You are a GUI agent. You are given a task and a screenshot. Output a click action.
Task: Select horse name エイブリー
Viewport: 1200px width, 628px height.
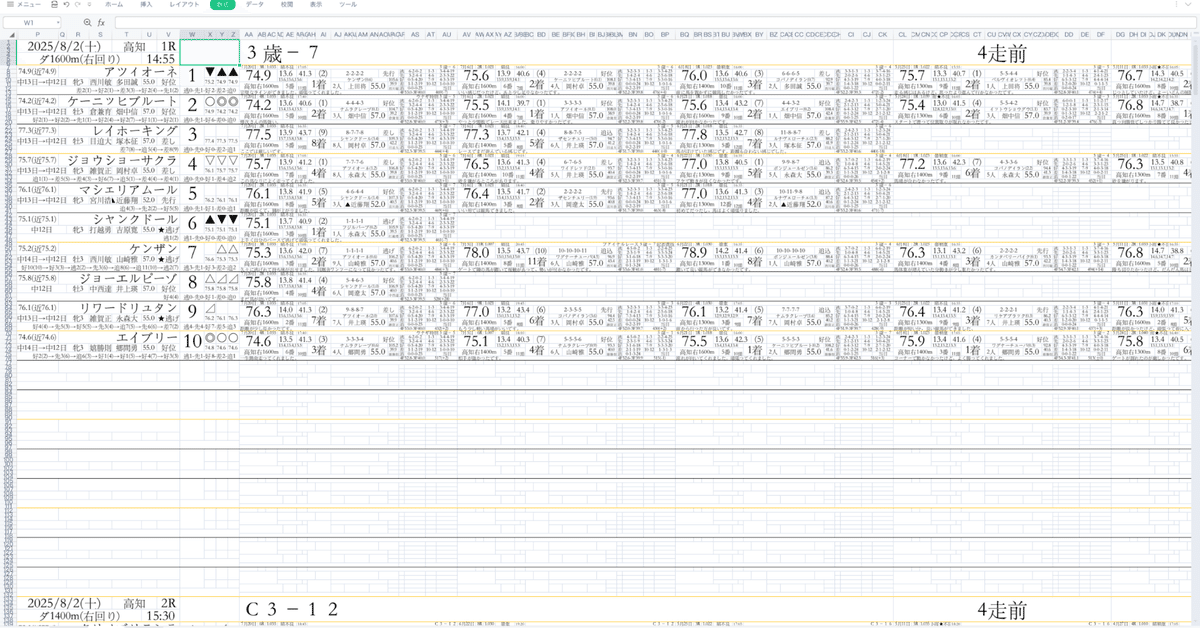point(148,338)
